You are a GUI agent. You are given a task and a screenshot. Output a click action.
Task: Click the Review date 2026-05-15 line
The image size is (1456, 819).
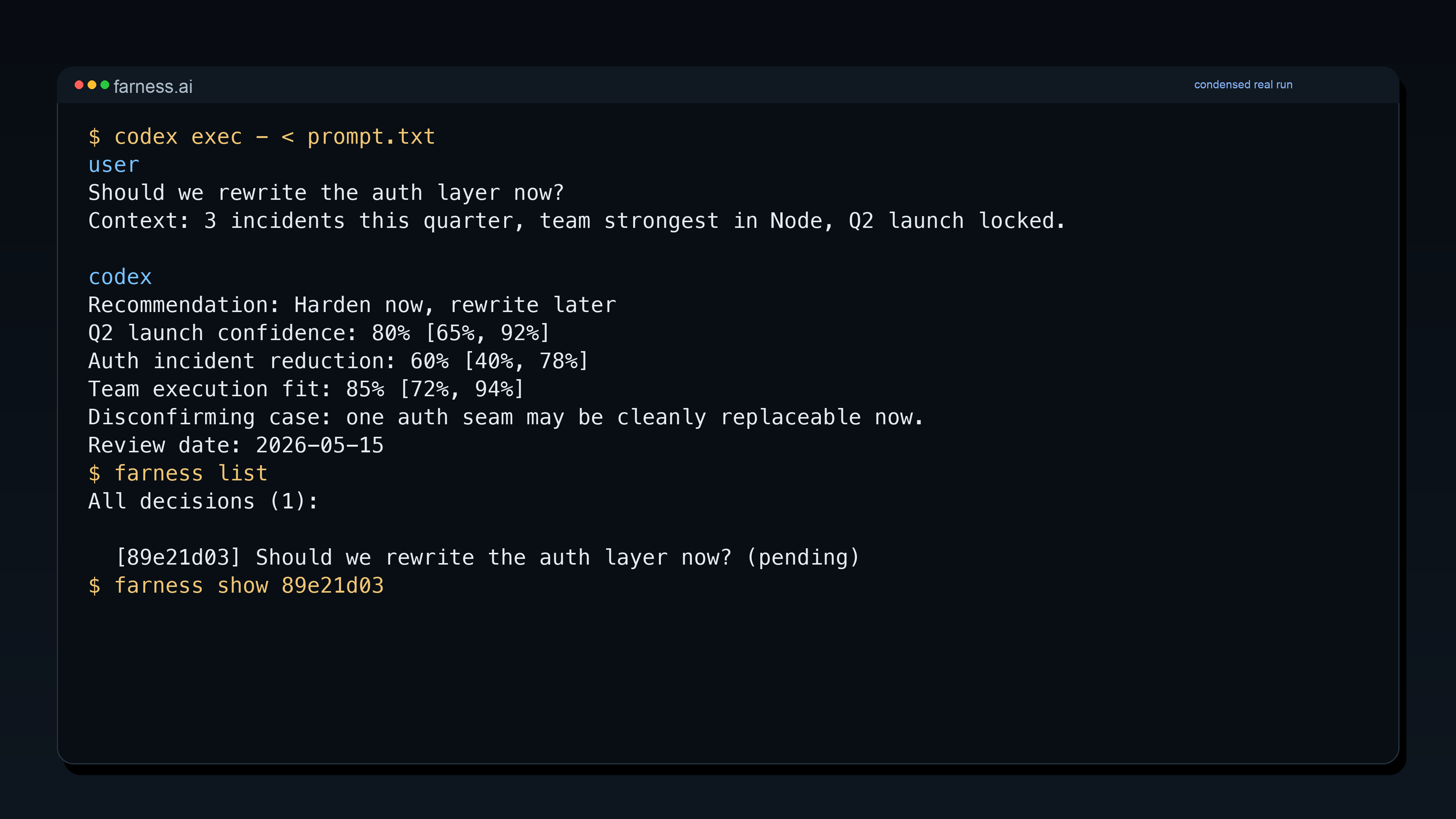236,446
